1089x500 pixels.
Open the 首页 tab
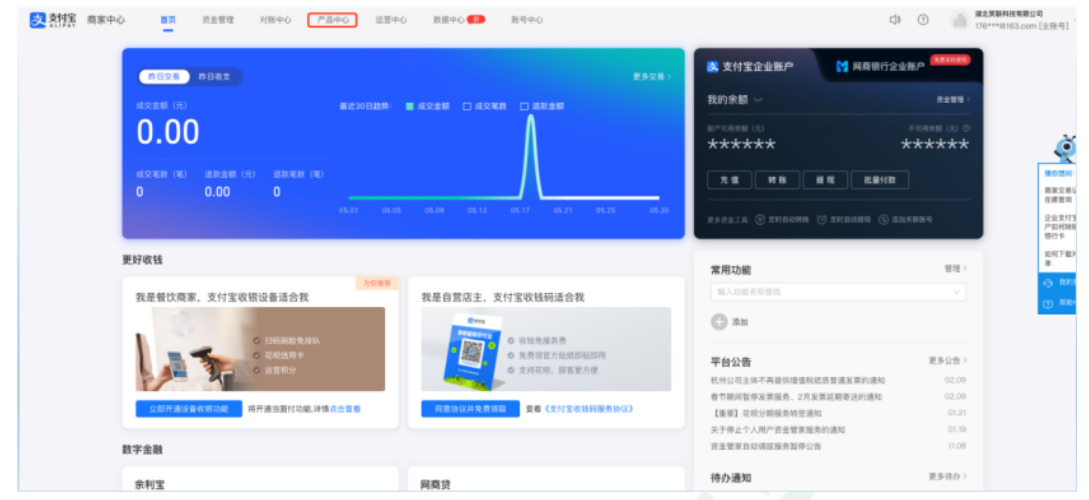pos(168,20)
